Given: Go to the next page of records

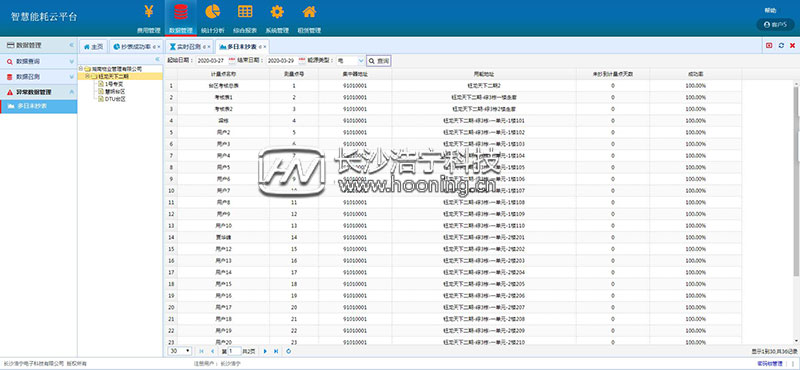Looking at the screenshot, I should (x=265, y=351).
